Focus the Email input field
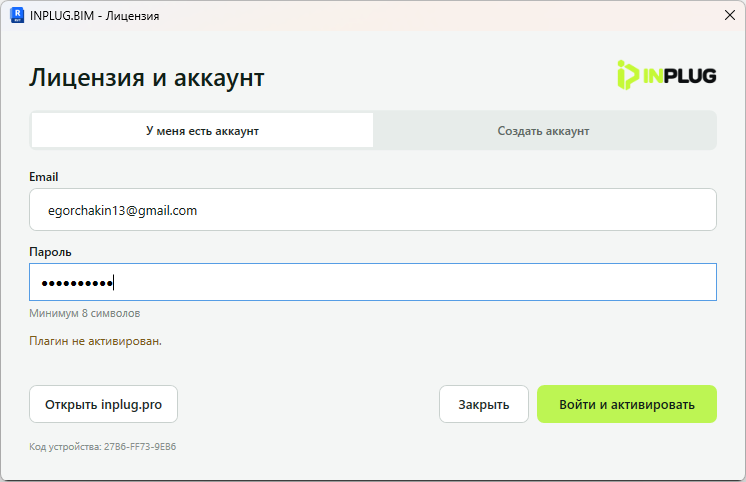 373,210
